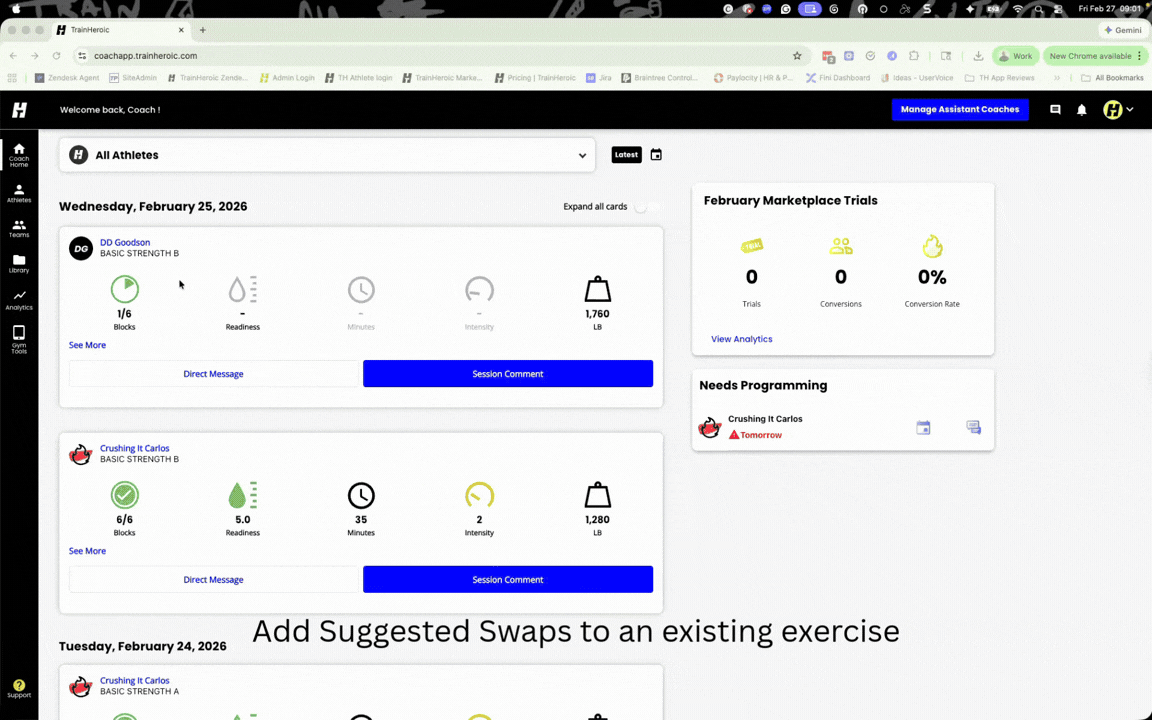
Task: Click the TrainHeroic logo in header
Action: pyautogui.click(x=19, y=109)
